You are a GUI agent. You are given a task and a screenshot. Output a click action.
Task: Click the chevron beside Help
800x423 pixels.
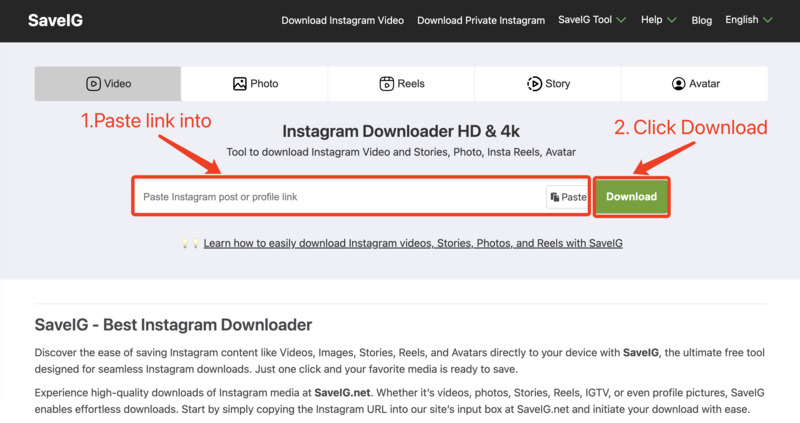(x=672, y=20)
